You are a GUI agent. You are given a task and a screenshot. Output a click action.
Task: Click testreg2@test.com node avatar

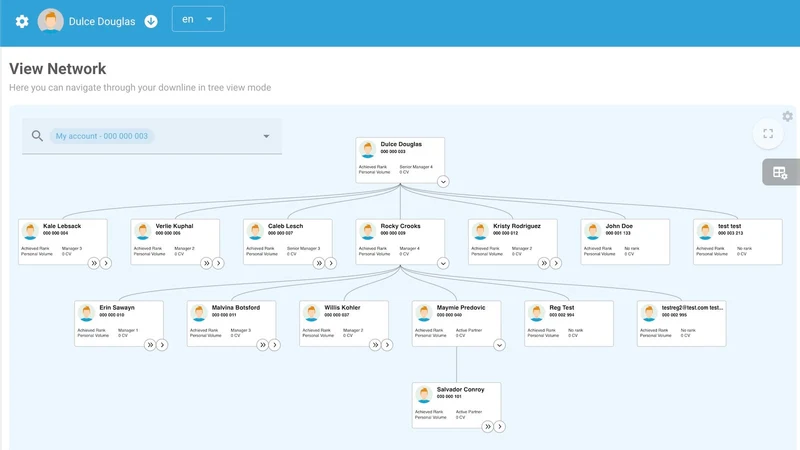click(x=649, y=312)
